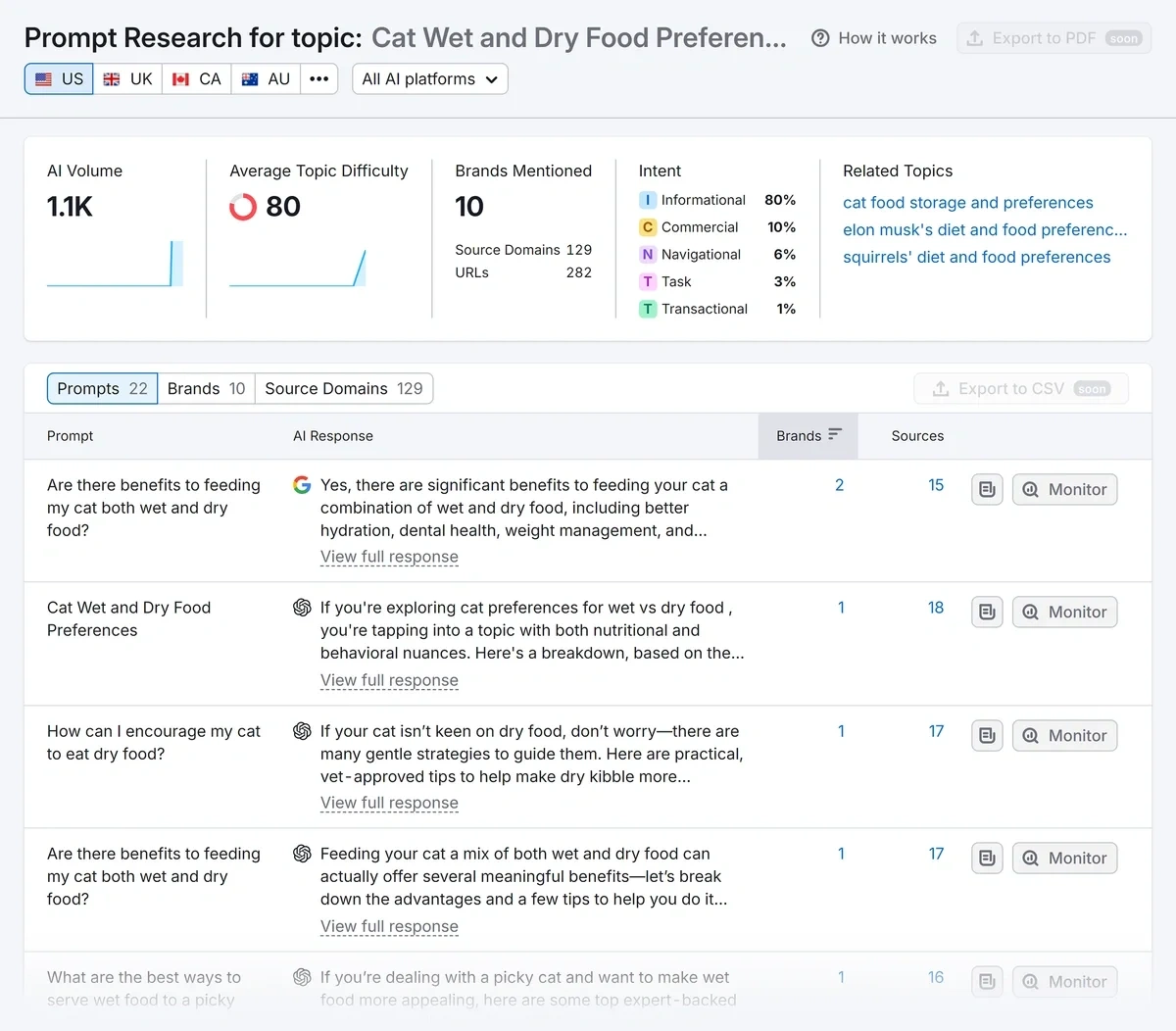Click the sort icon in the Brands column header
Viewport: 1176px width, 1031px height.
click(x=834, y=435)
